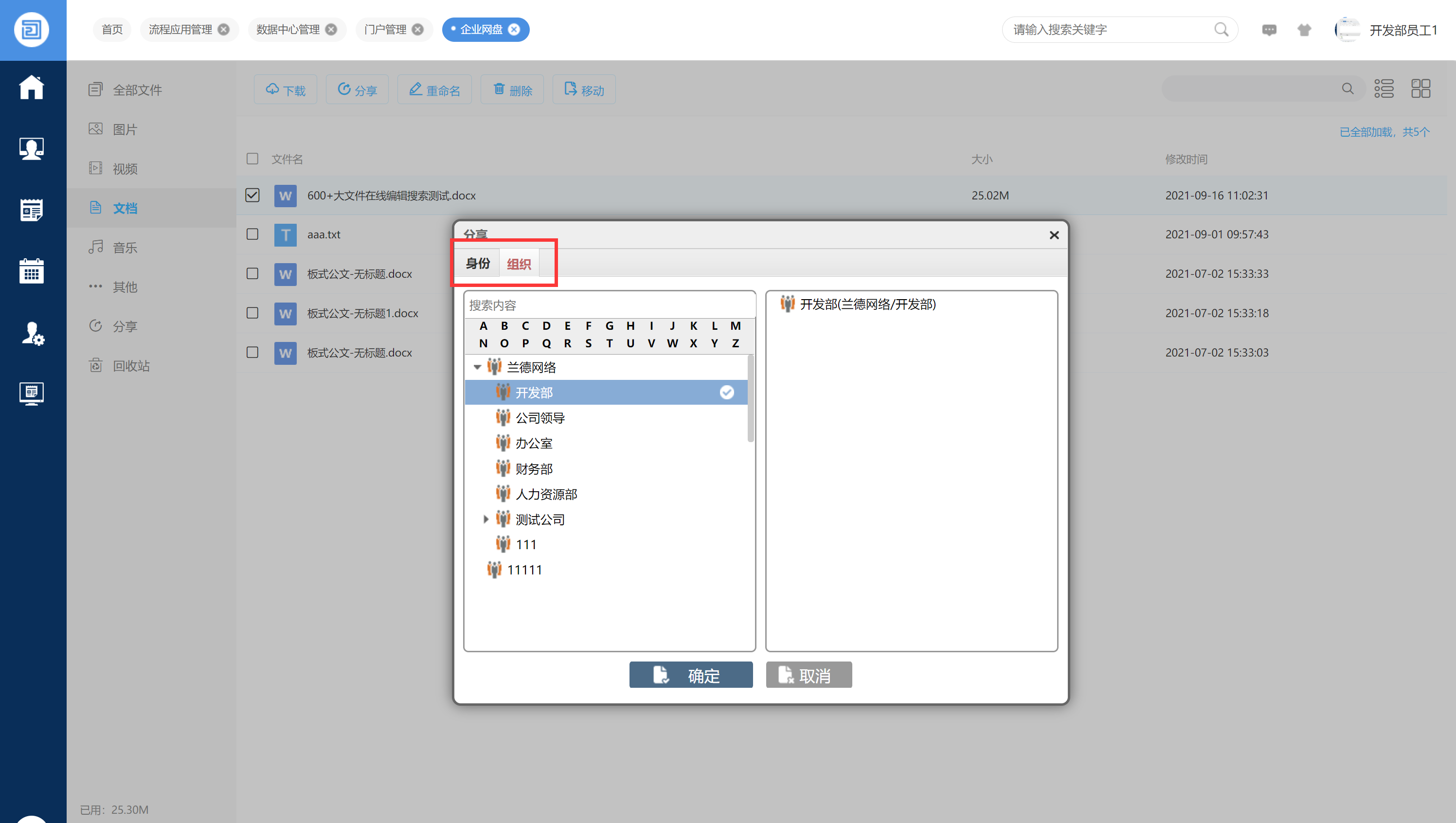Click the global search magnifier icon
Image resolution: width=1456 pixels, height=823 pixels.
[1221, 29]
